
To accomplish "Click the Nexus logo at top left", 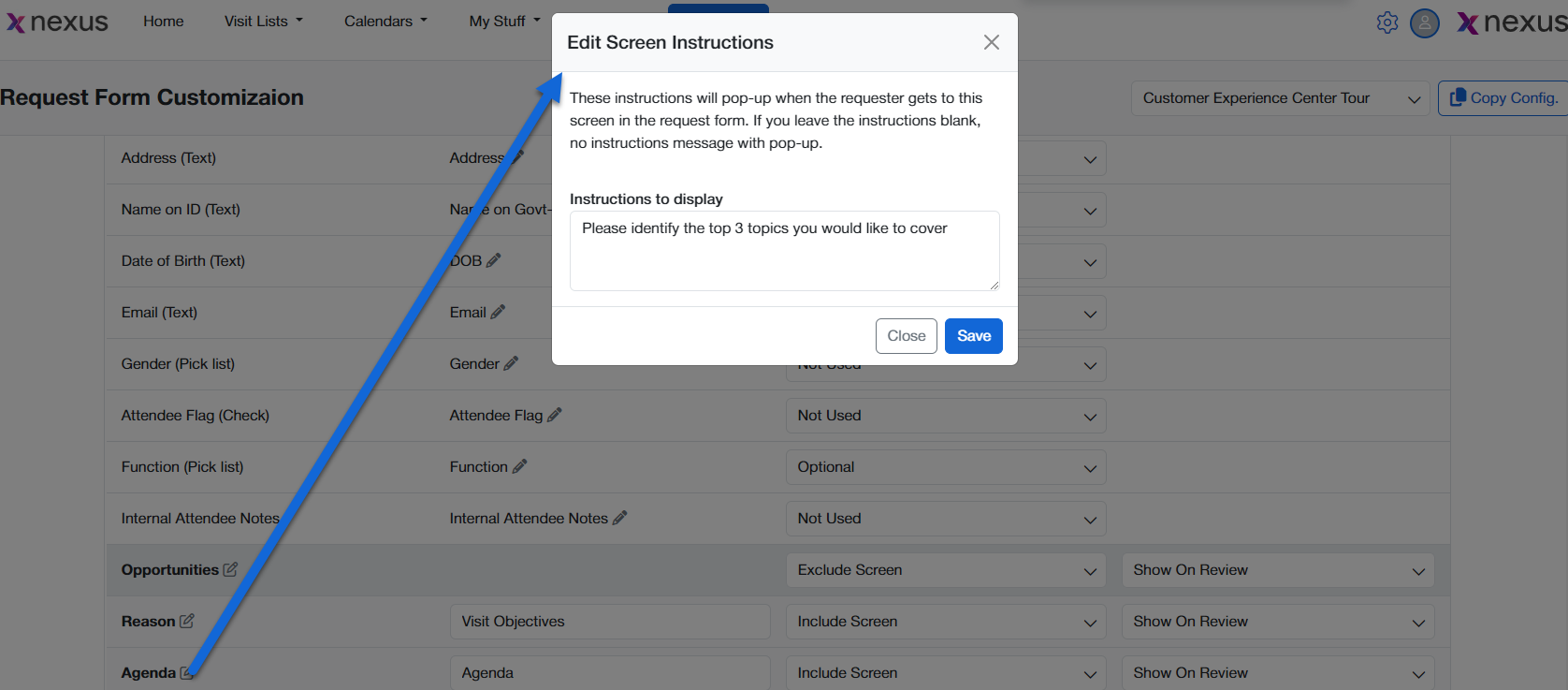I will 58,22.
